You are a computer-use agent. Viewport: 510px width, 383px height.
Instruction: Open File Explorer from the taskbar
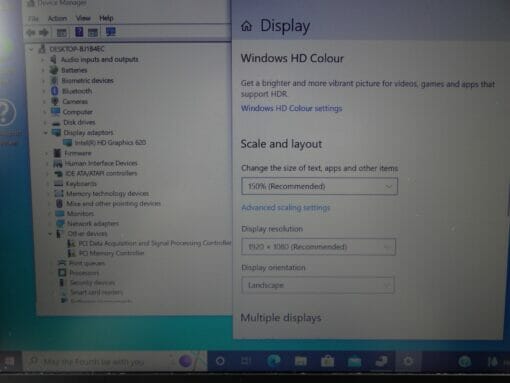click(x=300, y=361)
